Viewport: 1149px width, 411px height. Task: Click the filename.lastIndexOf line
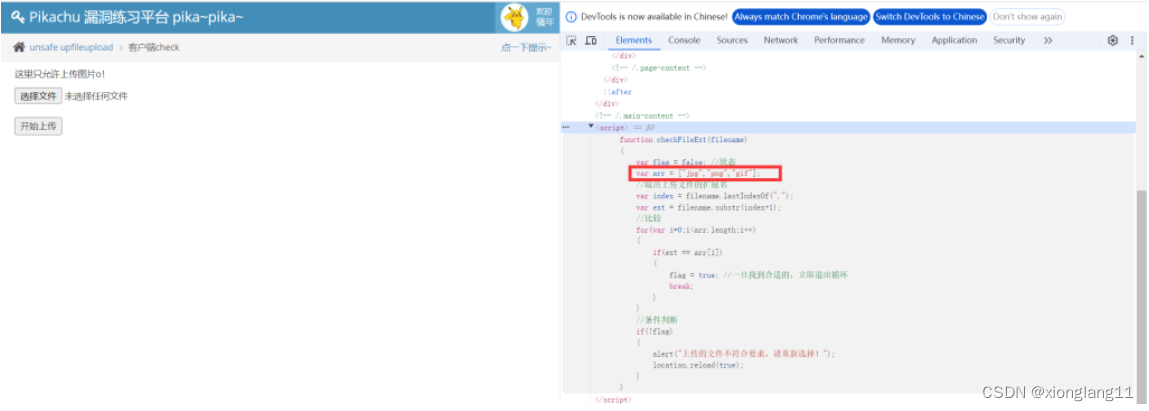pyautogui.click(x=714, y=196)
